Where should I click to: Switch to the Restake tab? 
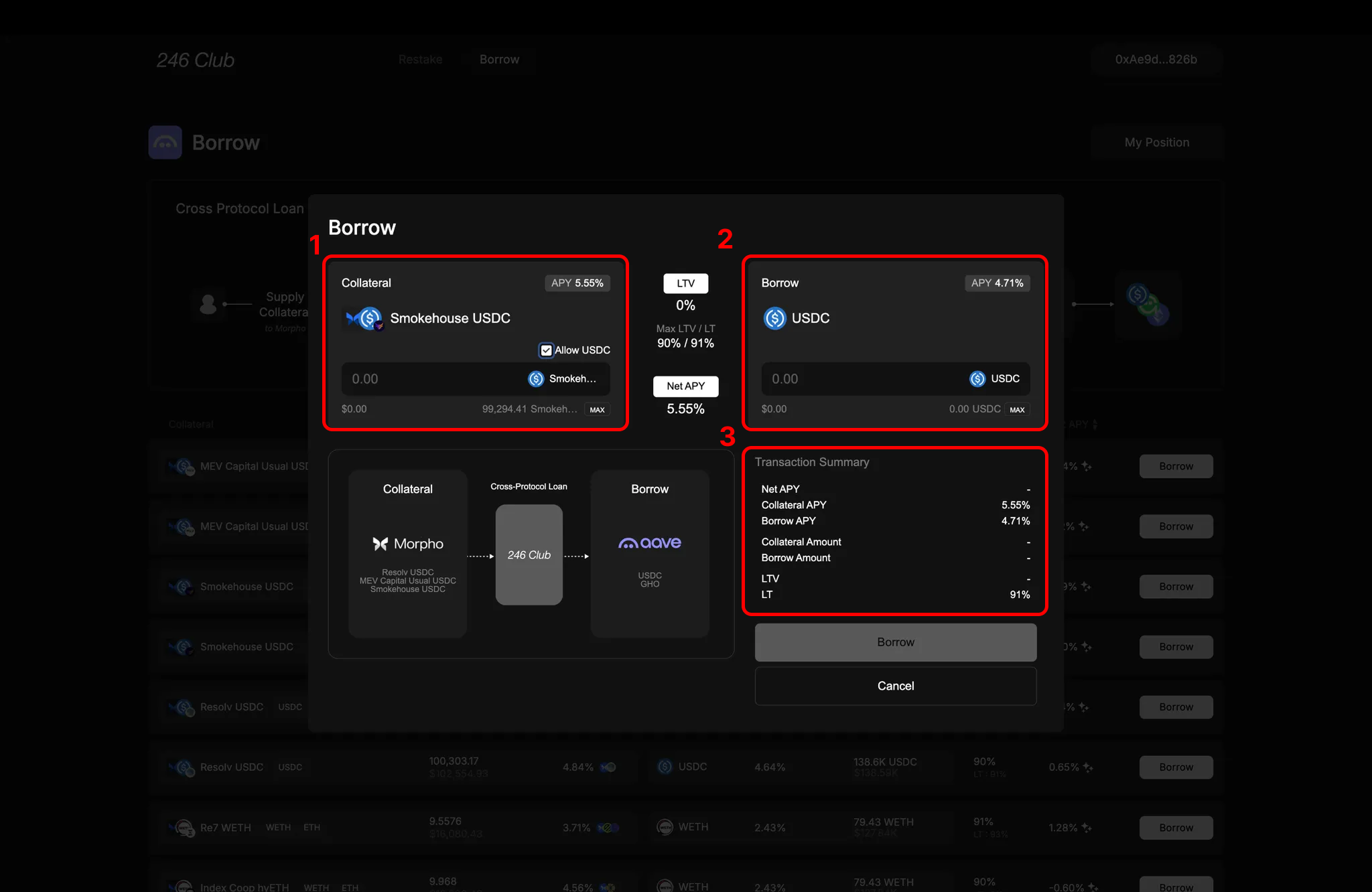420,60
